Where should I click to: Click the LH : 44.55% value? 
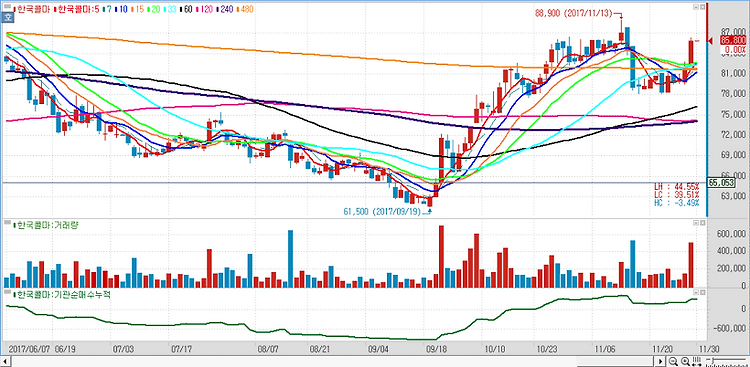676,186
